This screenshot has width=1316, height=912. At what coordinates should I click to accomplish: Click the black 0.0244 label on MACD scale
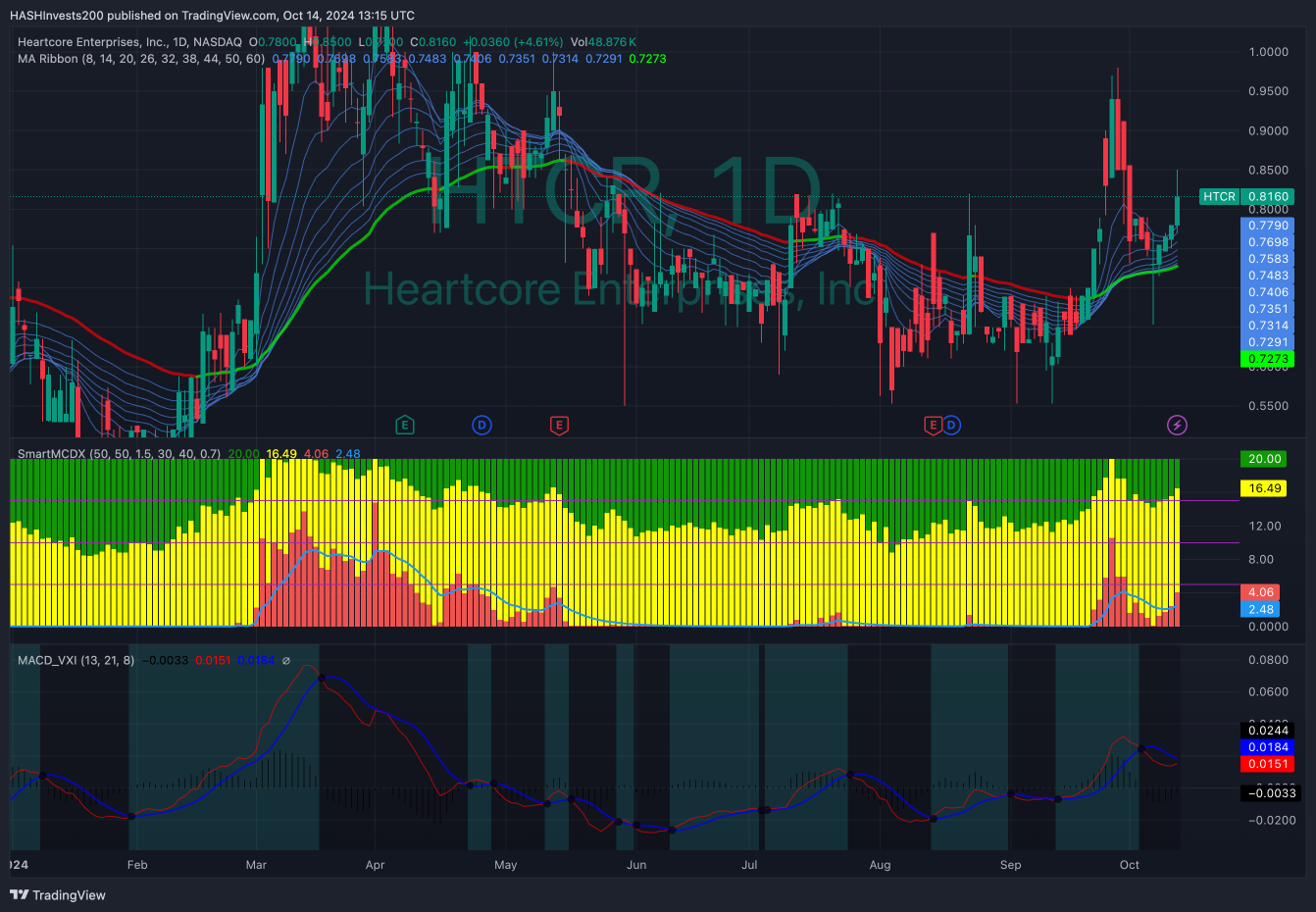click(1268, 731)
